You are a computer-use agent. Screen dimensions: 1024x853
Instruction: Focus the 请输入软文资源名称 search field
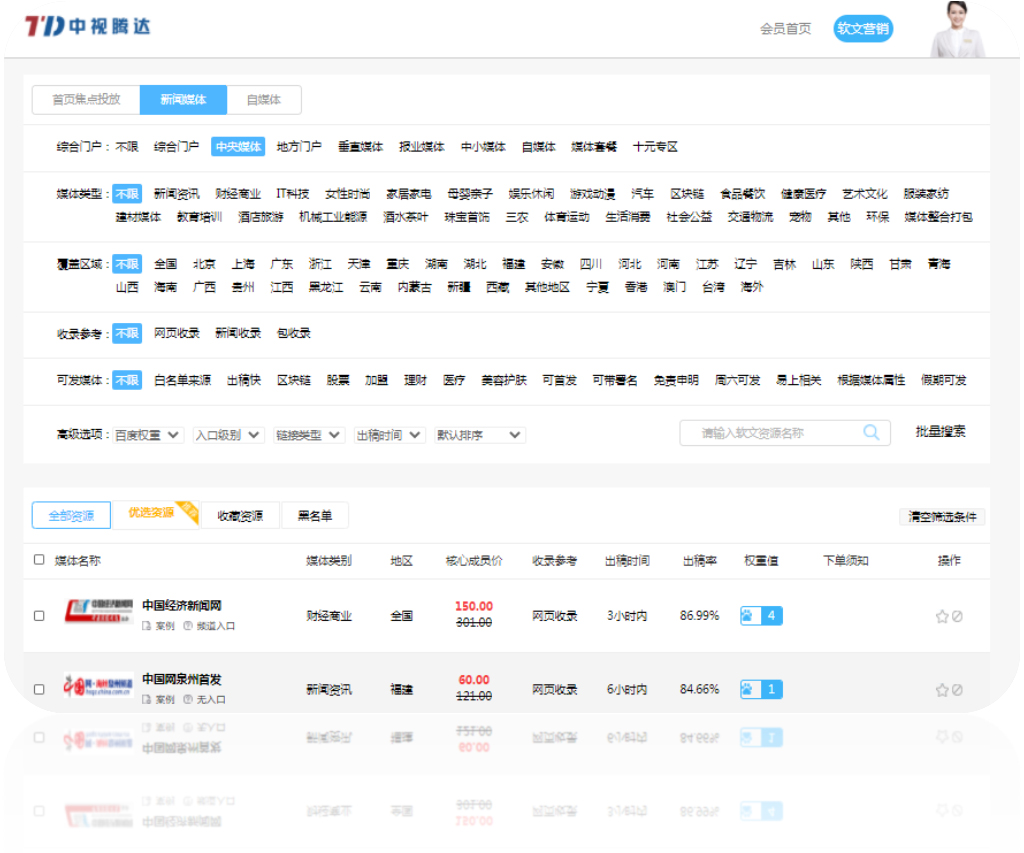pos(785,433)
